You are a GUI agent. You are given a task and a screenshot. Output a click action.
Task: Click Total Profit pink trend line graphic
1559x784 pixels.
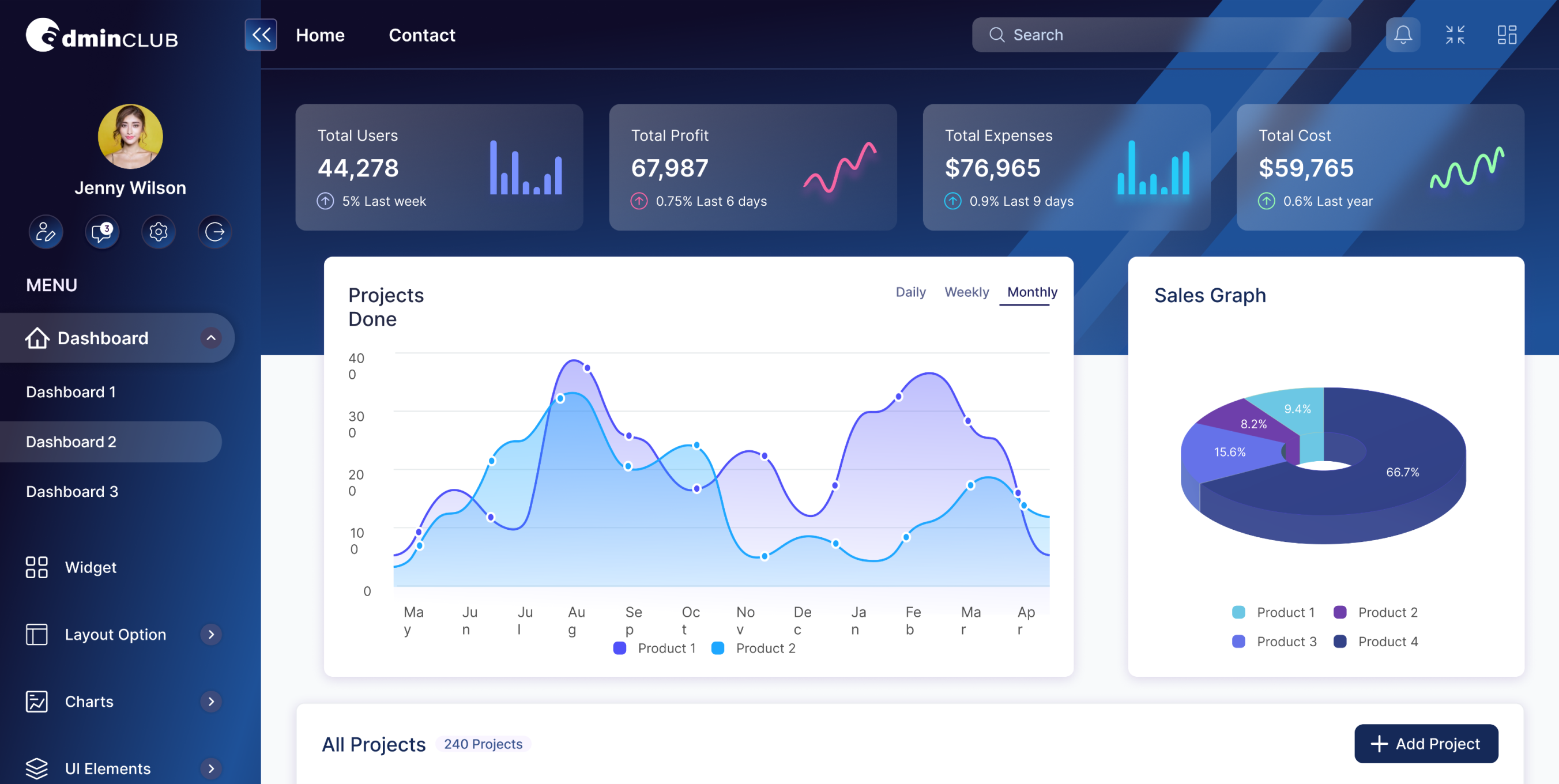(x=839, y=168)
